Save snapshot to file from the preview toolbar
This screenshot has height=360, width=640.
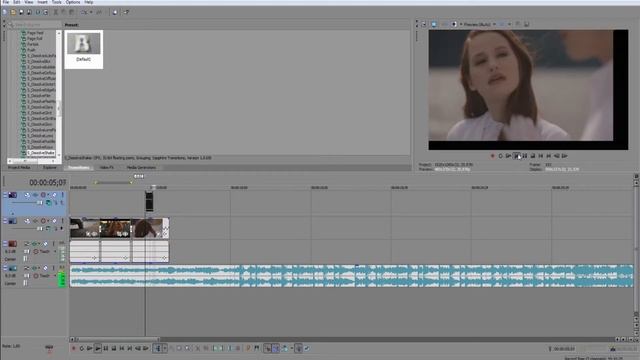[527, 24]
